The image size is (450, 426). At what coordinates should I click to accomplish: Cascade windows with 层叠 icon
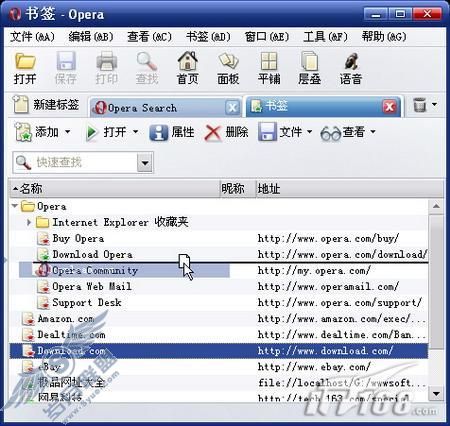pyautogui.click(x=309, y=61)
